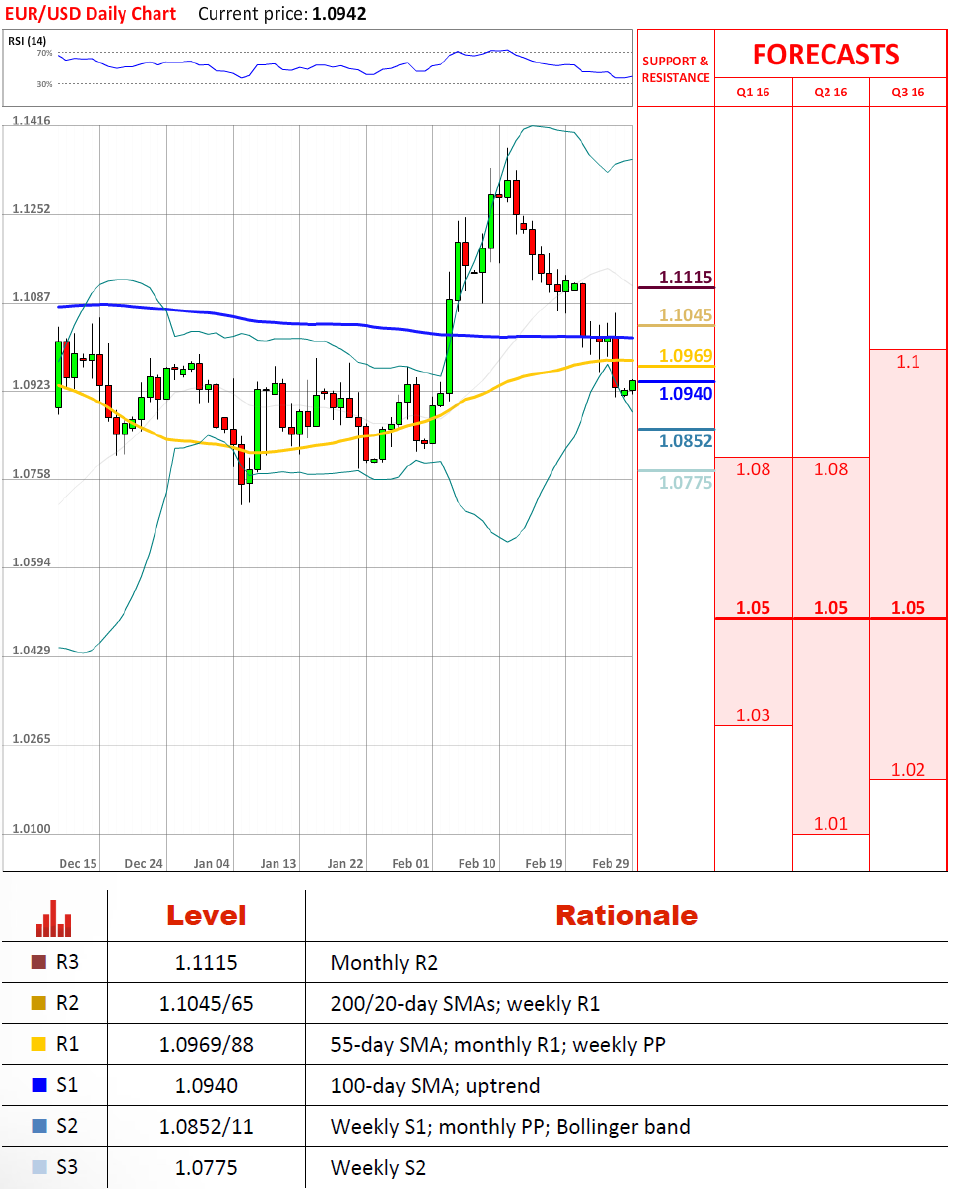Click the R2 row label

67,1003
